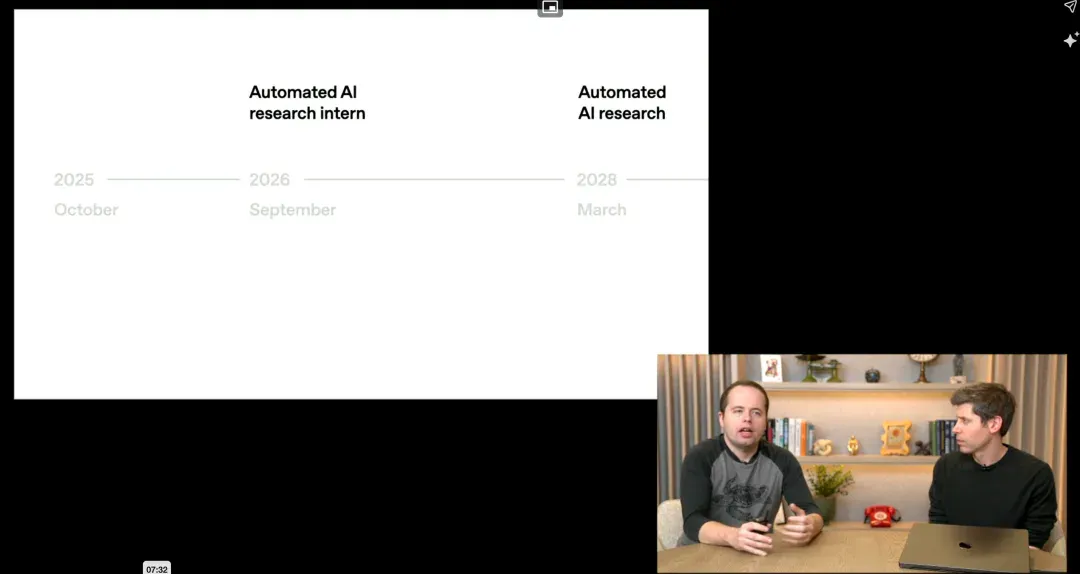Click the timeline line between 2025 and 2026
This screenshot has width=1080, height=574.
click(x=173, y=179)
